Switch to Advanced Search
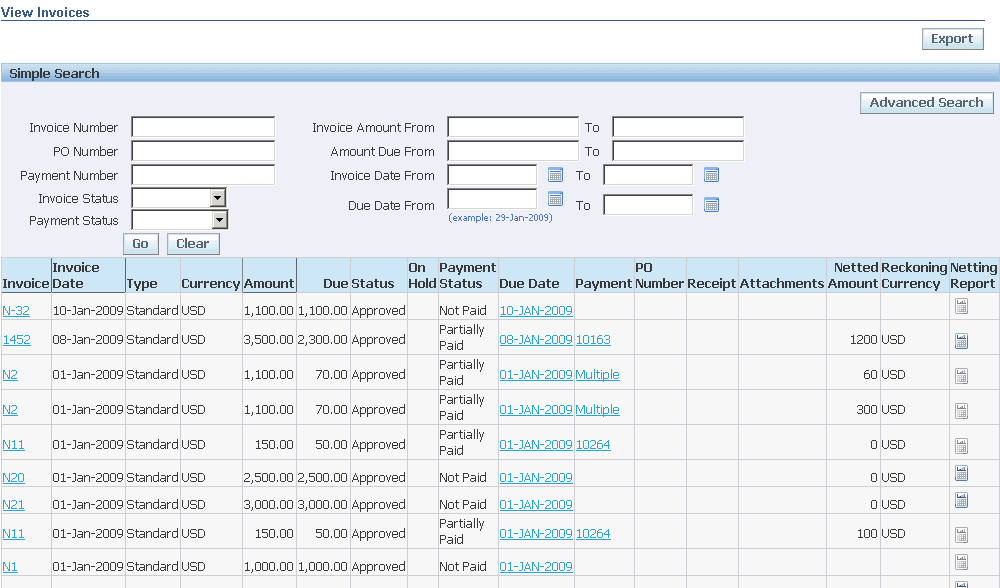This screenshot has height=588, width=1000. [926, 103]
